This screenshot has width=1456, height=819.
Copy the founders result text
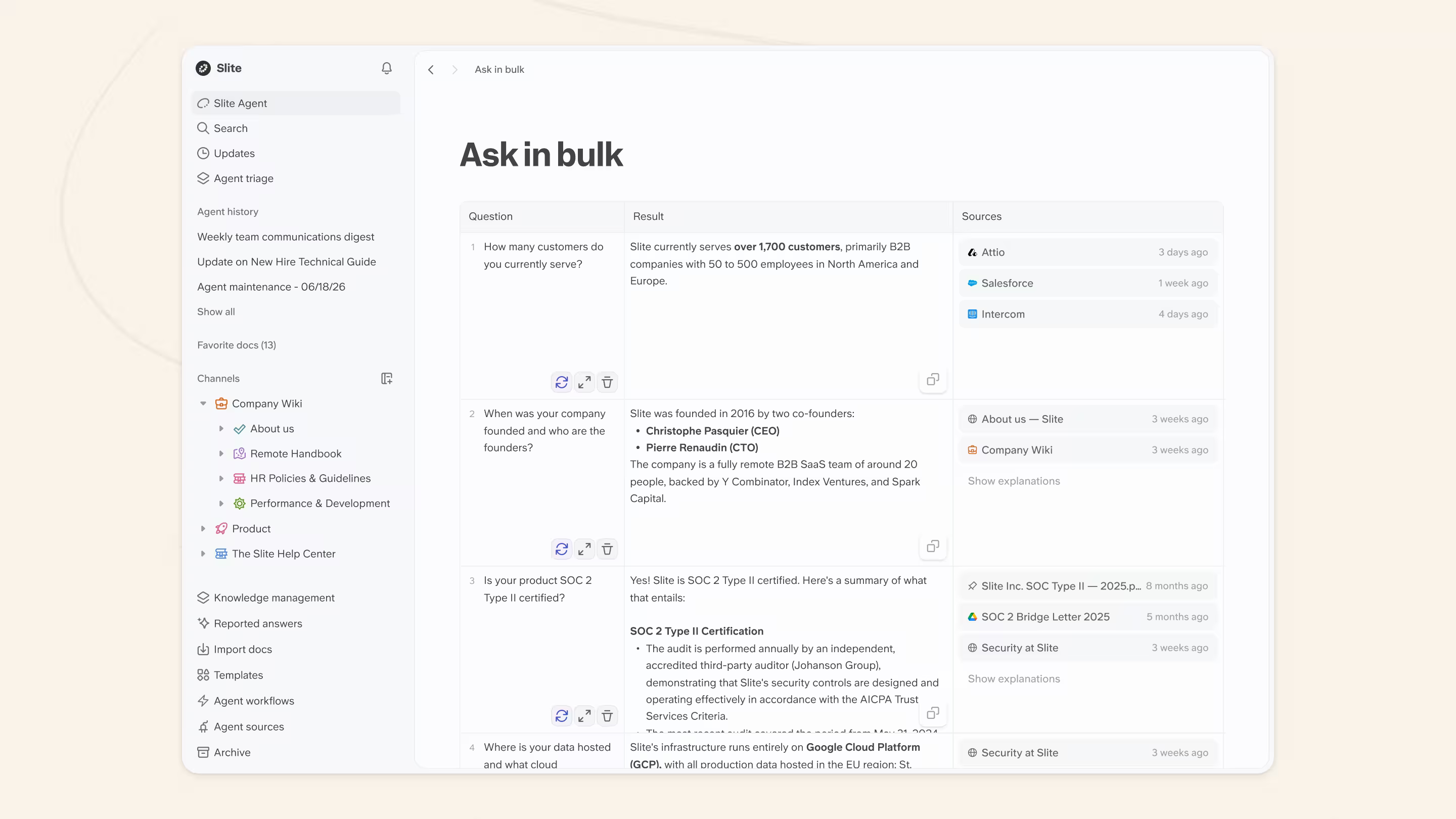click(933, 546)
